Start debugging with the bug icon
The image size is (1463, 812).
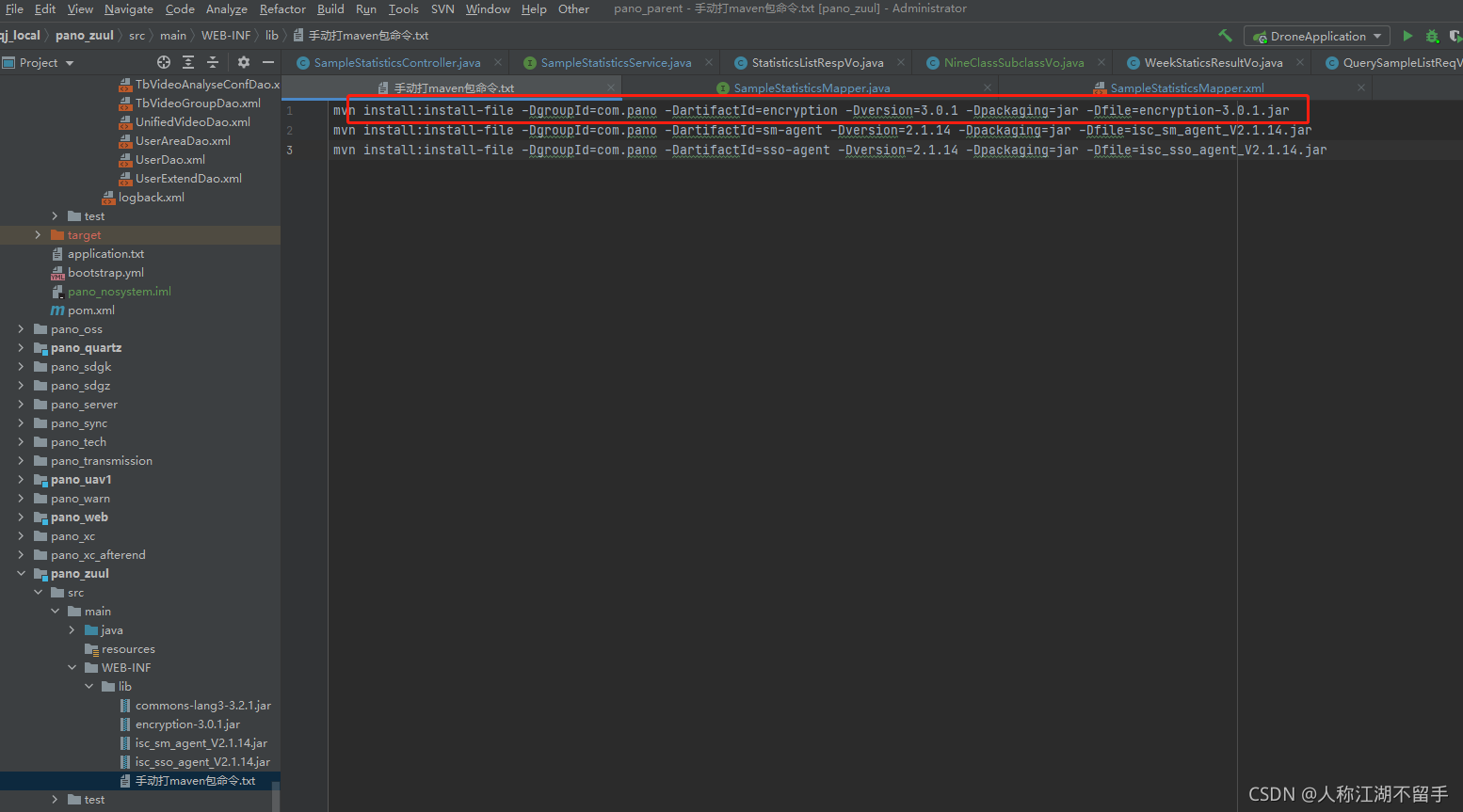[1432, 36]
